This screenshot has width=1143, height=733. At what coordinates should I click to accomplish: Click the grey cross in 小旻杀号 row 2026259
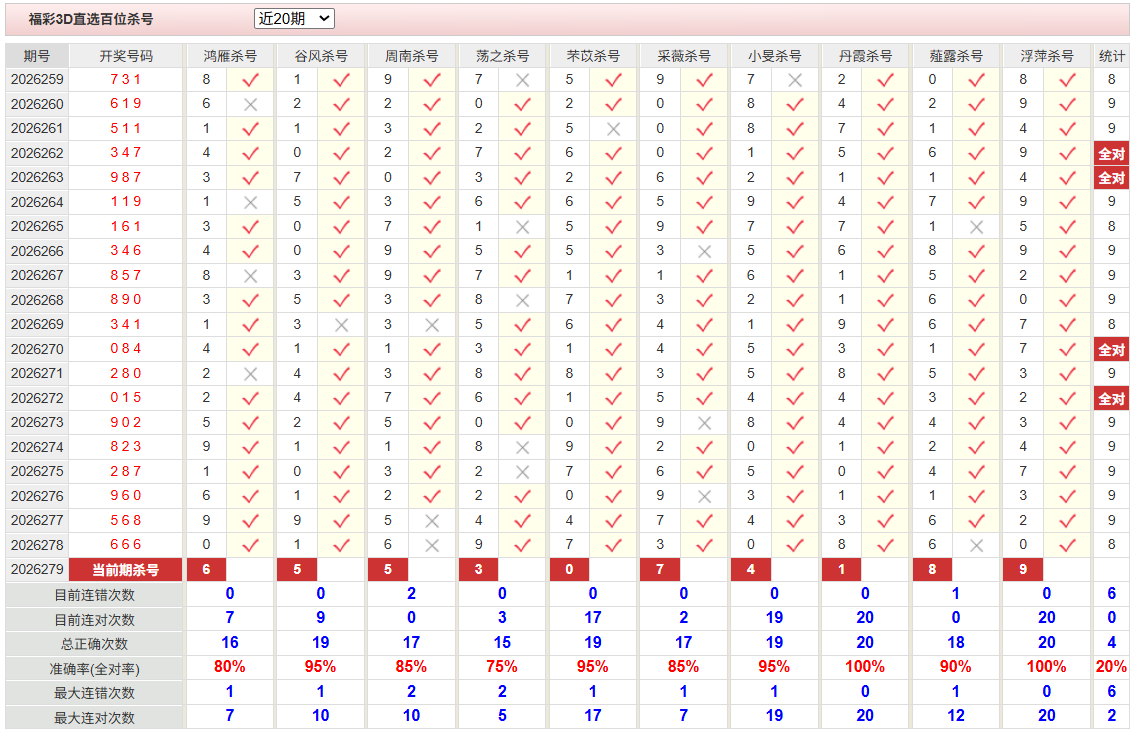click(795, 80)
